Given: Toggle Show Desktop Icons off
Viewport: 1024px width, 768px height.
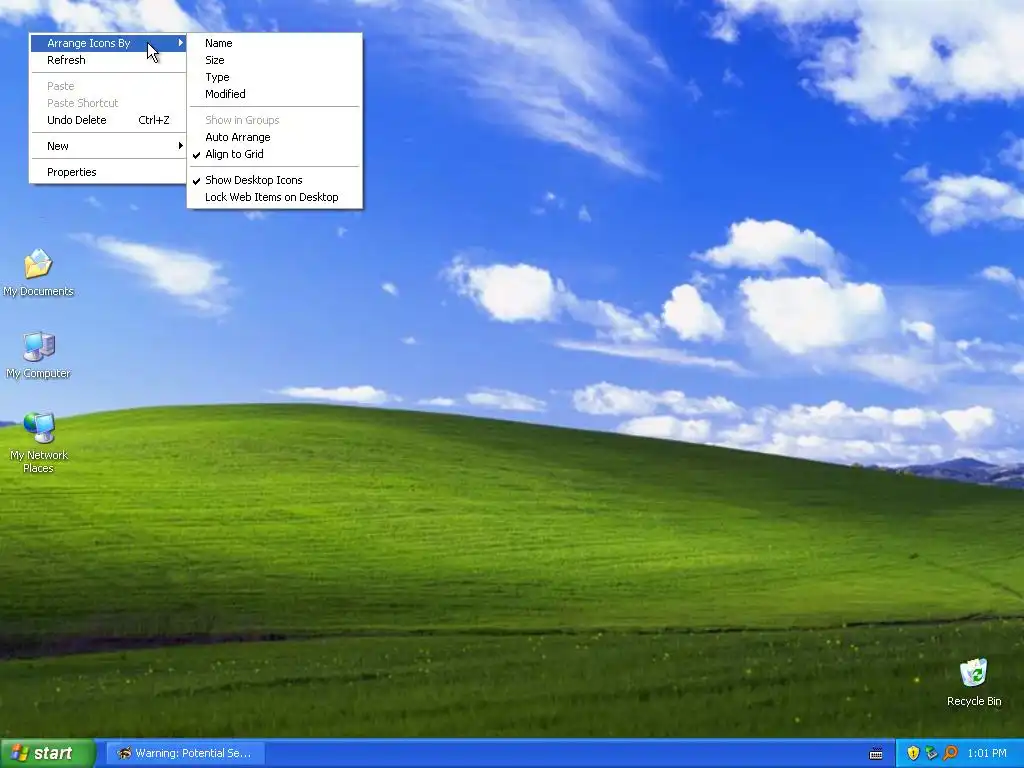Looking at the screenshot, I should click(x=274, y=180).
